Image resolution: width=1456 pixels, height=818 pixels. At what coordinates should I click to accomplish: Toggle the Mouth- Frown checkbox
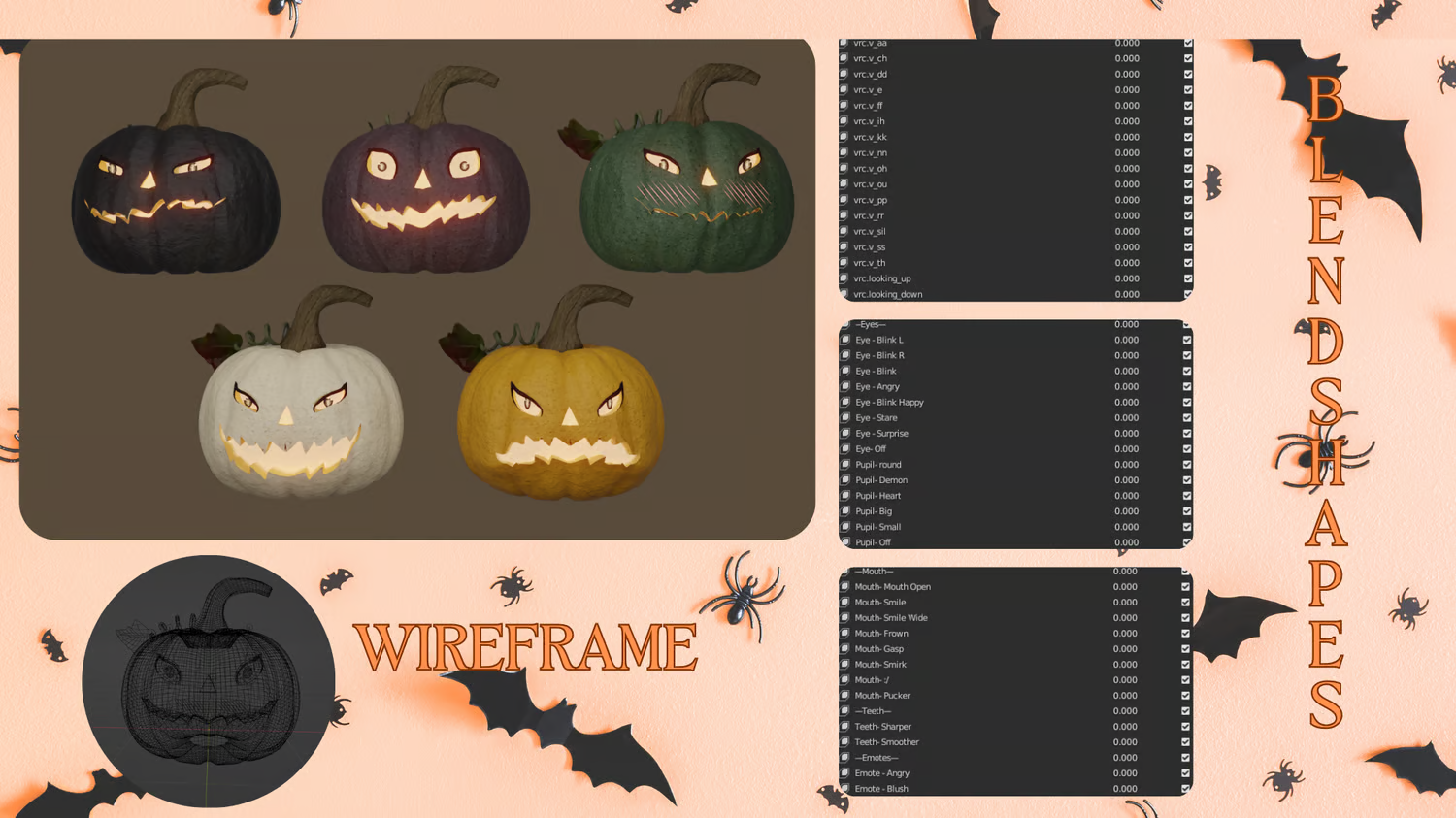coord(1185,633)
